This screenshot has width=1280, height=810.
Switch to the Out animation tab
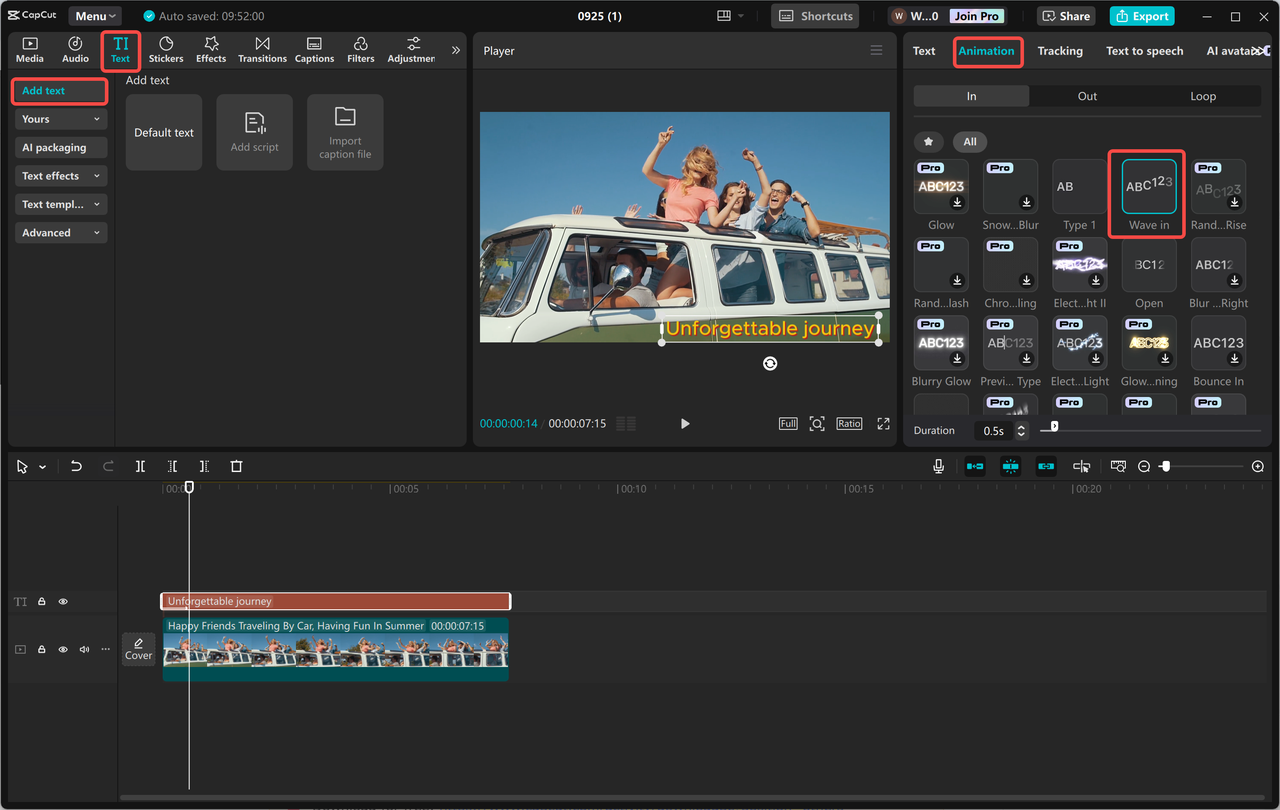click(x=1087, y=95)
